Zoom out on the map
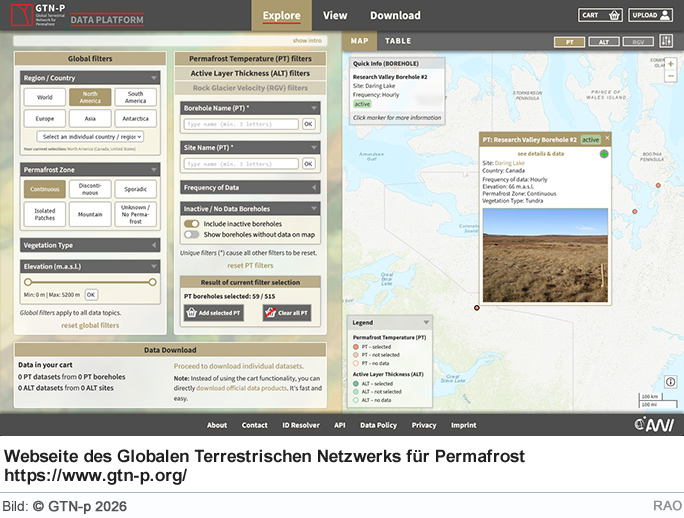Viewport: 684px width, 518px height. pos(671,76)
